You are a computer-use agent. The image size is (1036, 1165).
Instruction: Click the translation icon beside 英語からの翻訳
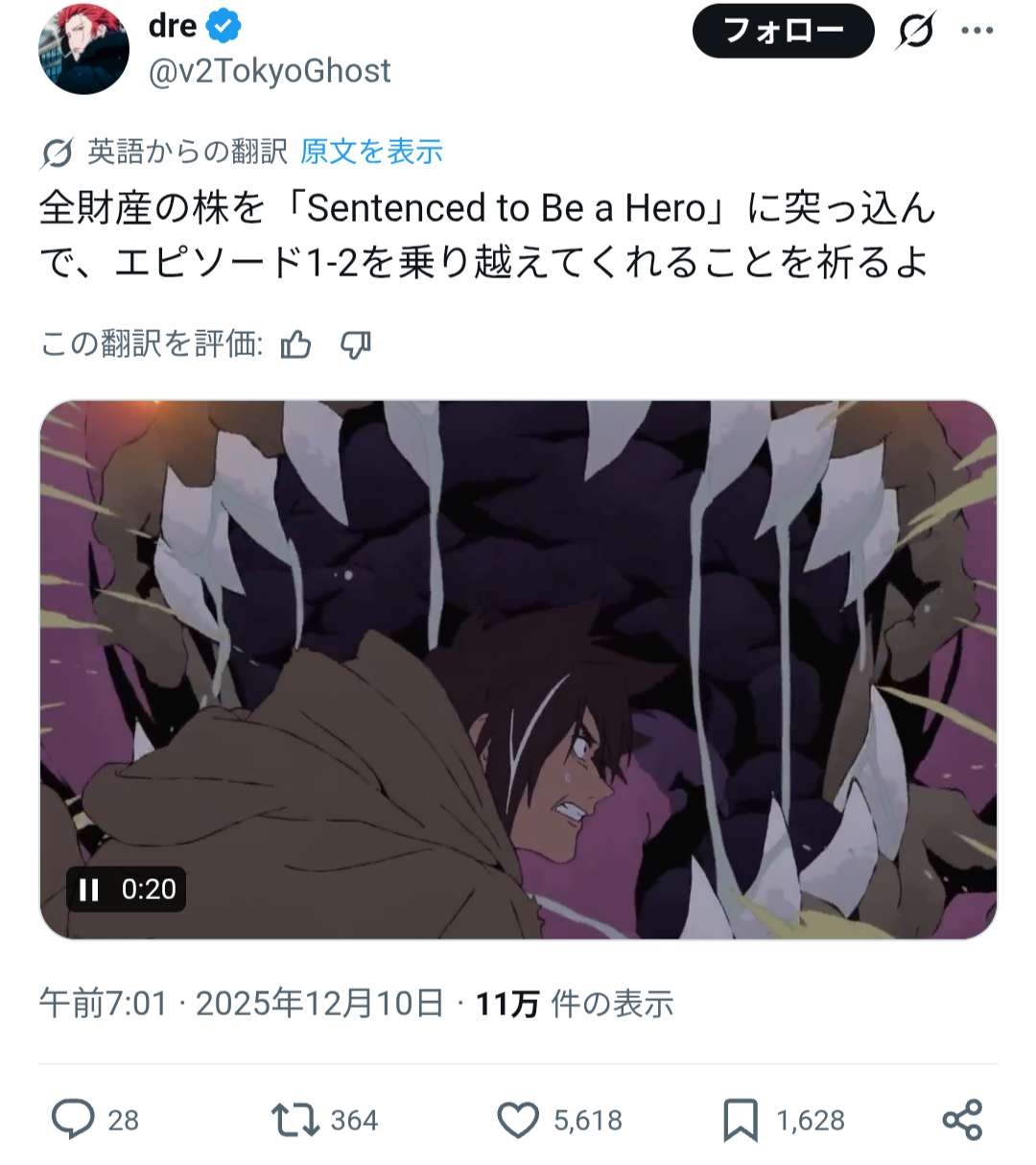(58, 152)
